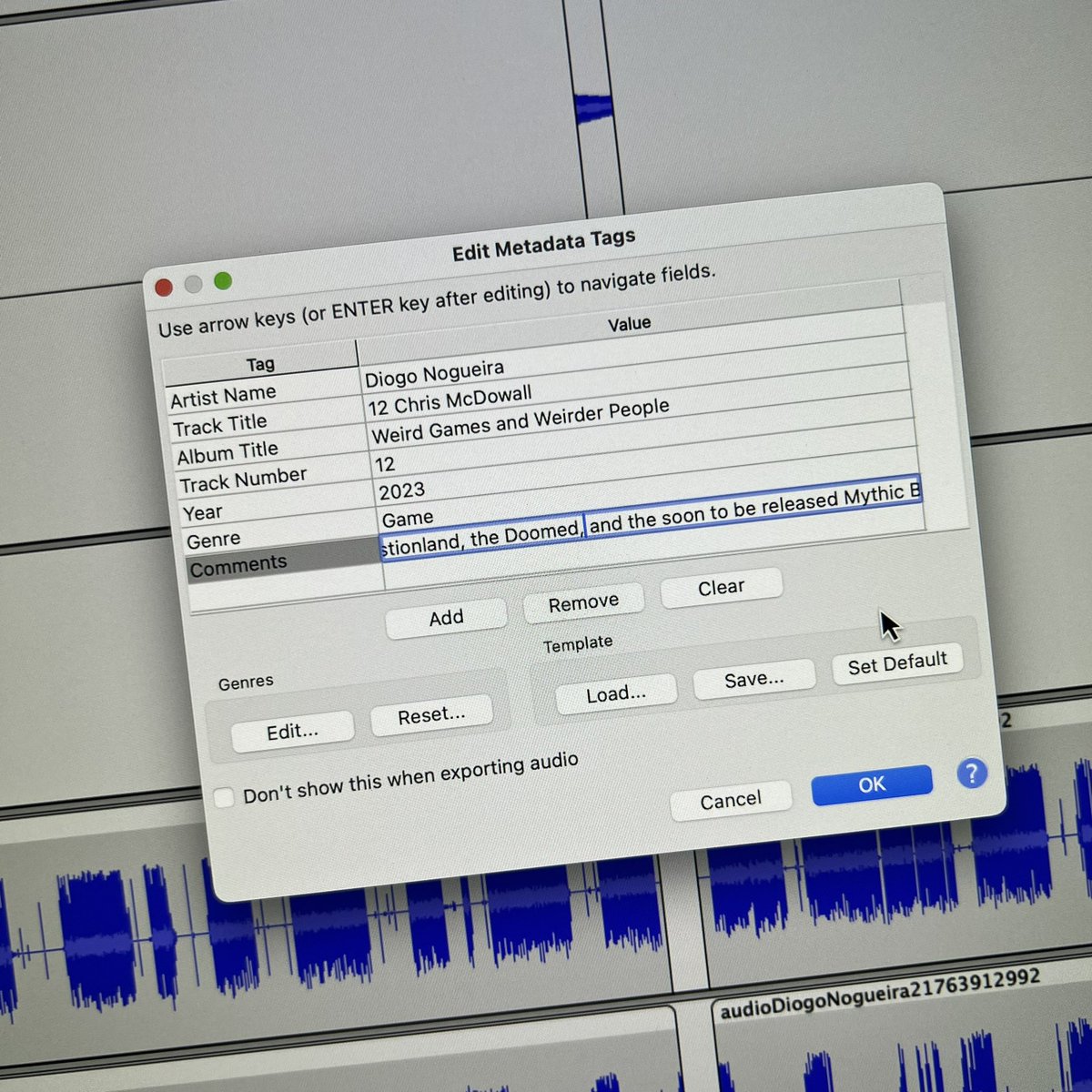Click the Genres Reset... button
This screenshot has width=1092, height=1092.
point(431,716)
